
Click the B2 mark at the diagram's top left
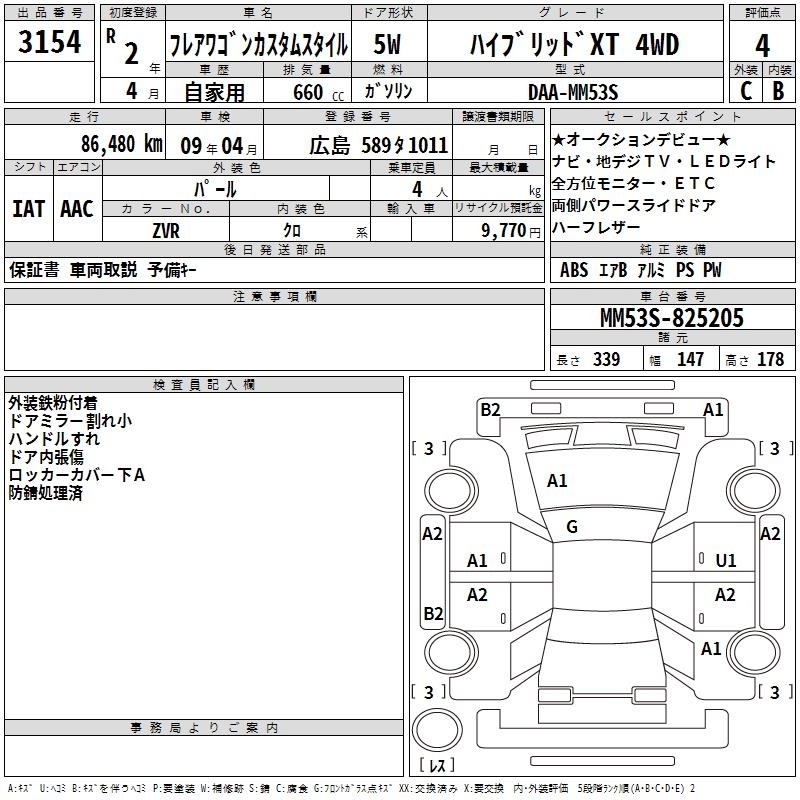(490, 409)
